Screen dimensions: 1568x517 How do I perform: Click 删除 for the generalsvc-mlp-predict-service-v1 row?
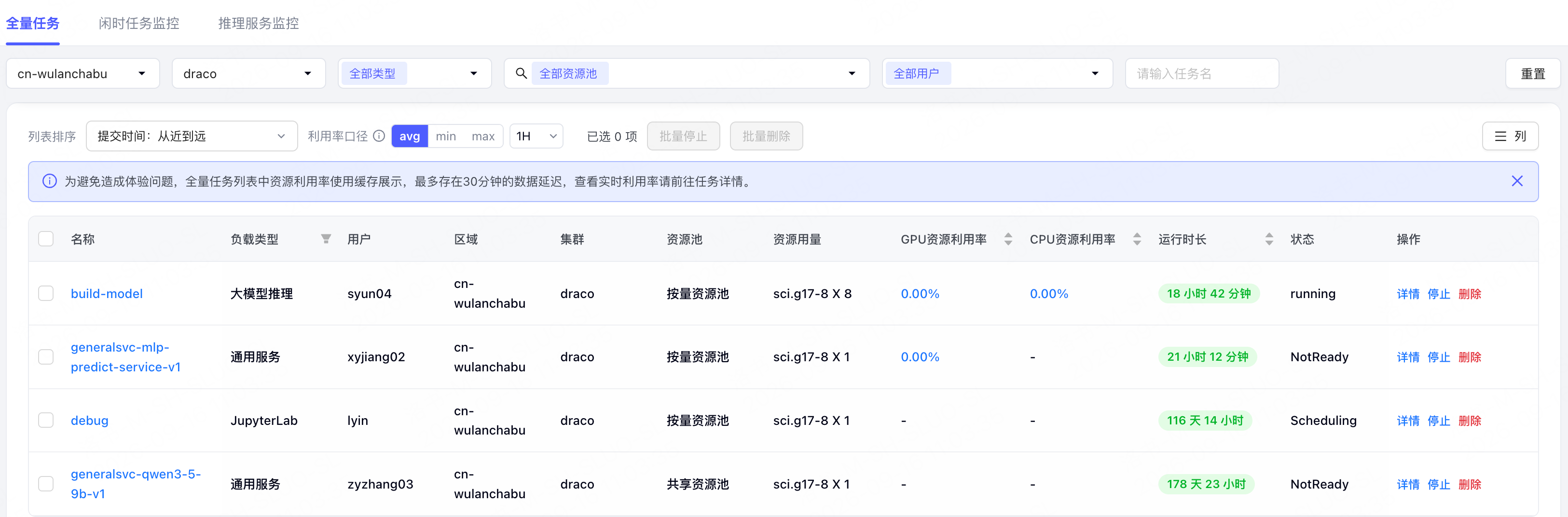1470,357
